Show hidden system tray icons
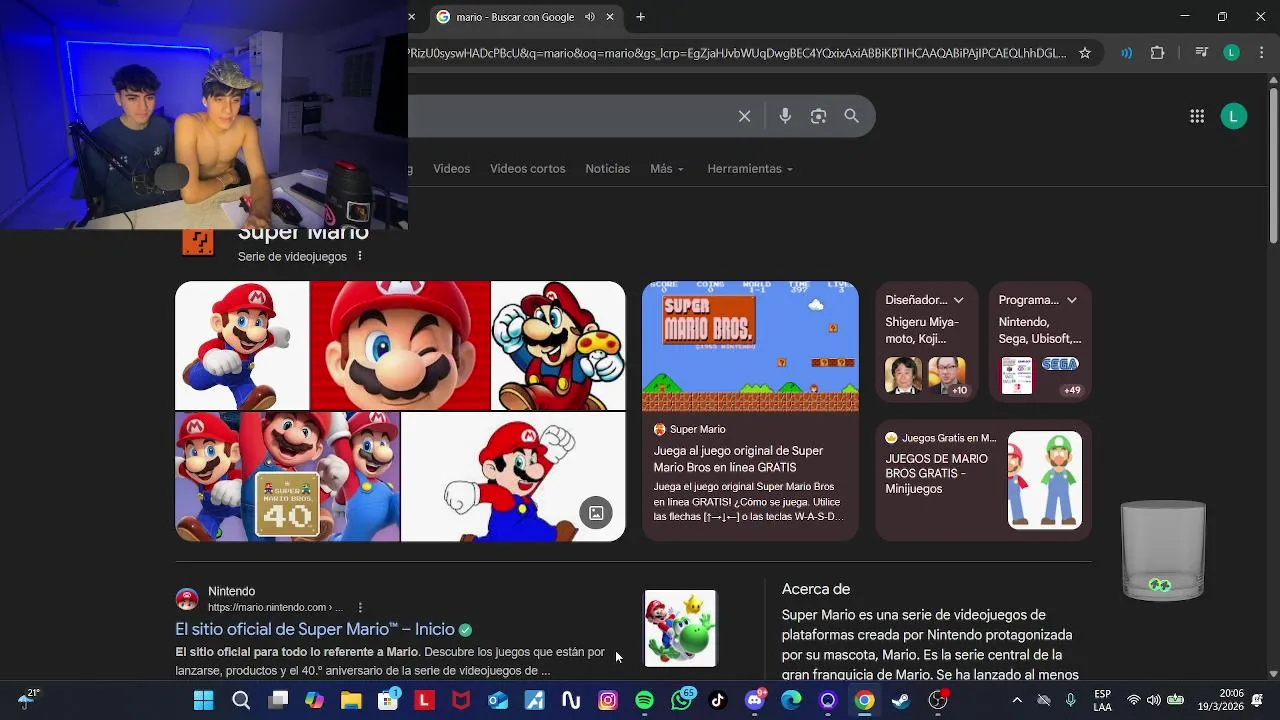The height and width of the screenshot is (720, 1280). [x=1017, y=700]
